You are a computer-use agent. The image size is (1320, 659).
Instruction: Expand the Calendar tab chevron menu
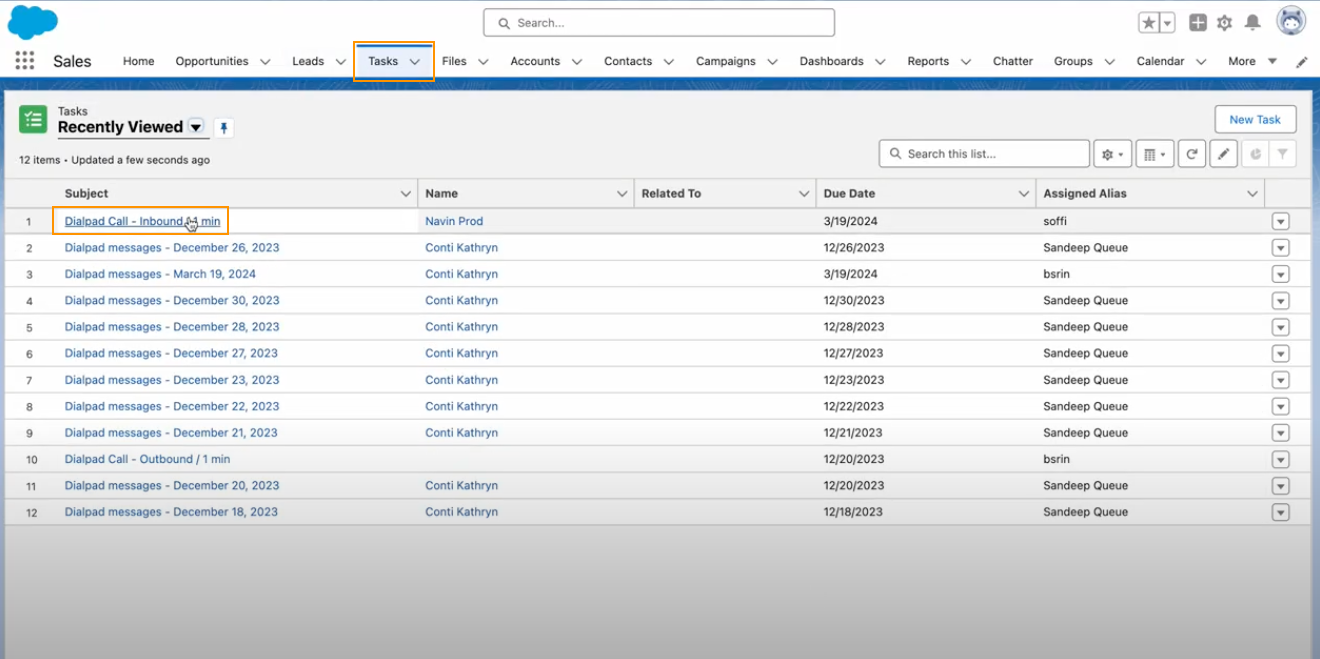coord(1201,62)
